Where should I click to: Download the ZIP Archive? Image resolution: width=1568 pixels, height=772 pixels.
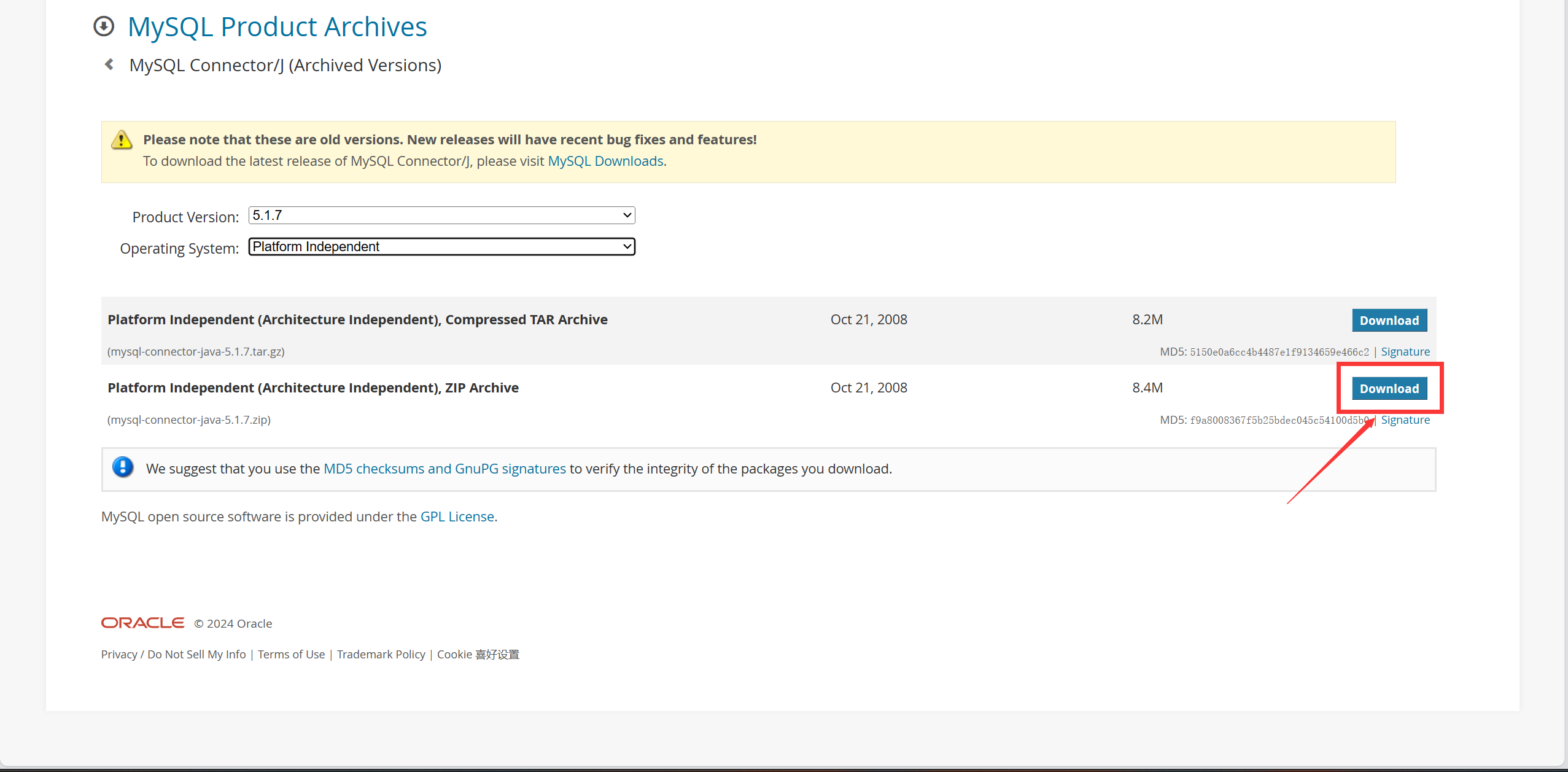point(1389,389)
